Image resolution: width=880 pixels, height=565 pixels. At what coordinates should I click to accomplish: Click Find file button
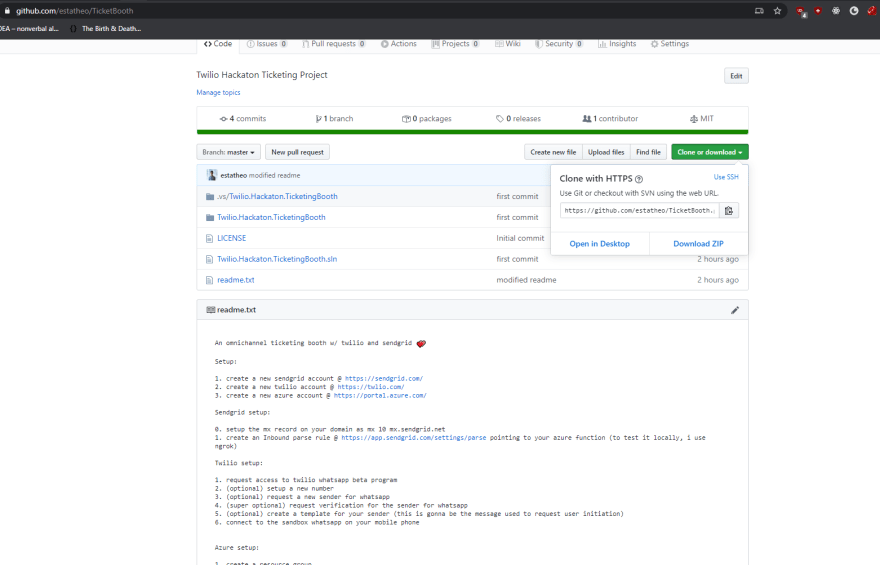point(648,152)
